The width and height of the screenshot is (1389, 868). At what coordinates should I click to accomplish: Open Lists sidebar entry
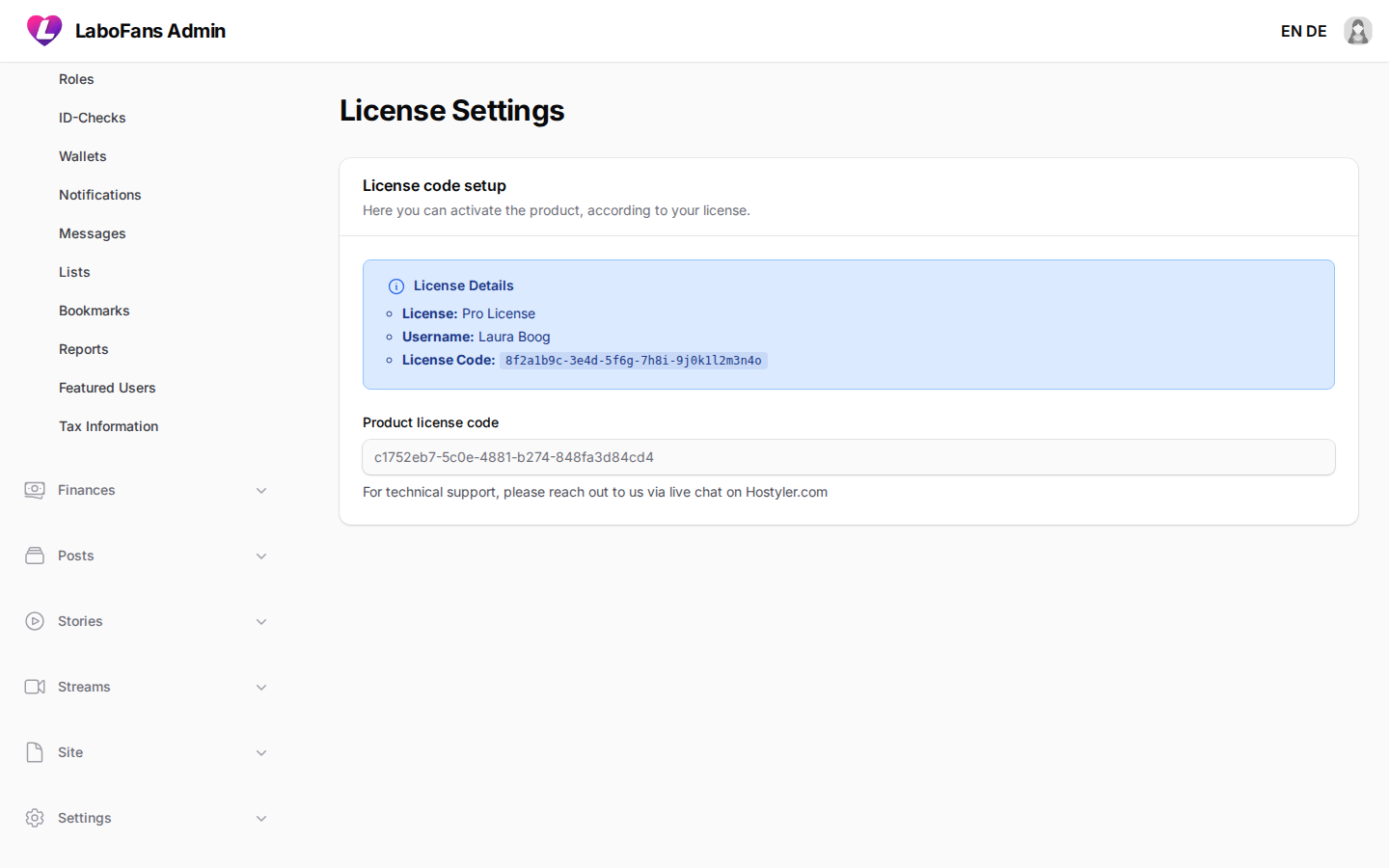coord(74,272)
